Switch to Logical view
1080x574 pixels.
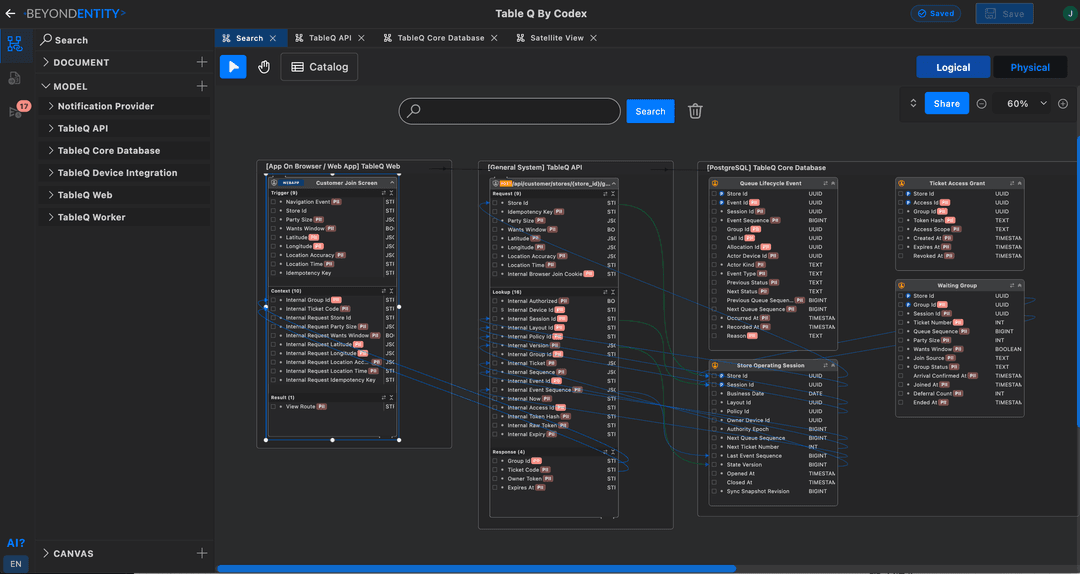pos(953,68)
